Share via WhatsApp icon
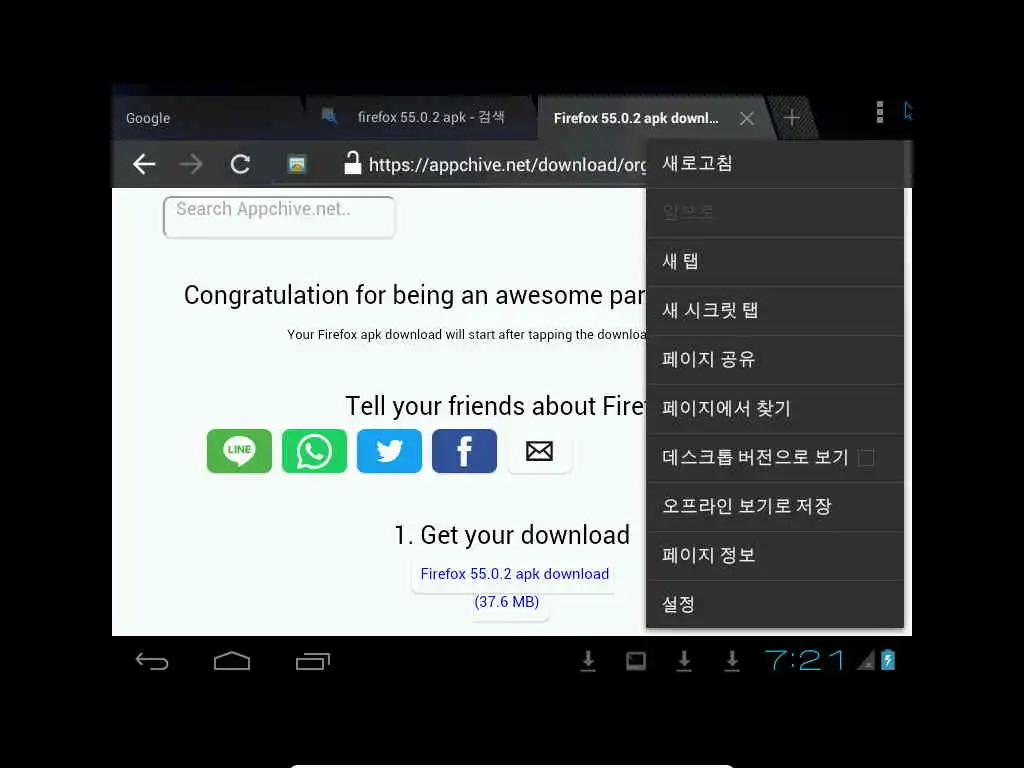Image resolution: width=1024 pixels, height=768 pixels. (x=314, y=451)
